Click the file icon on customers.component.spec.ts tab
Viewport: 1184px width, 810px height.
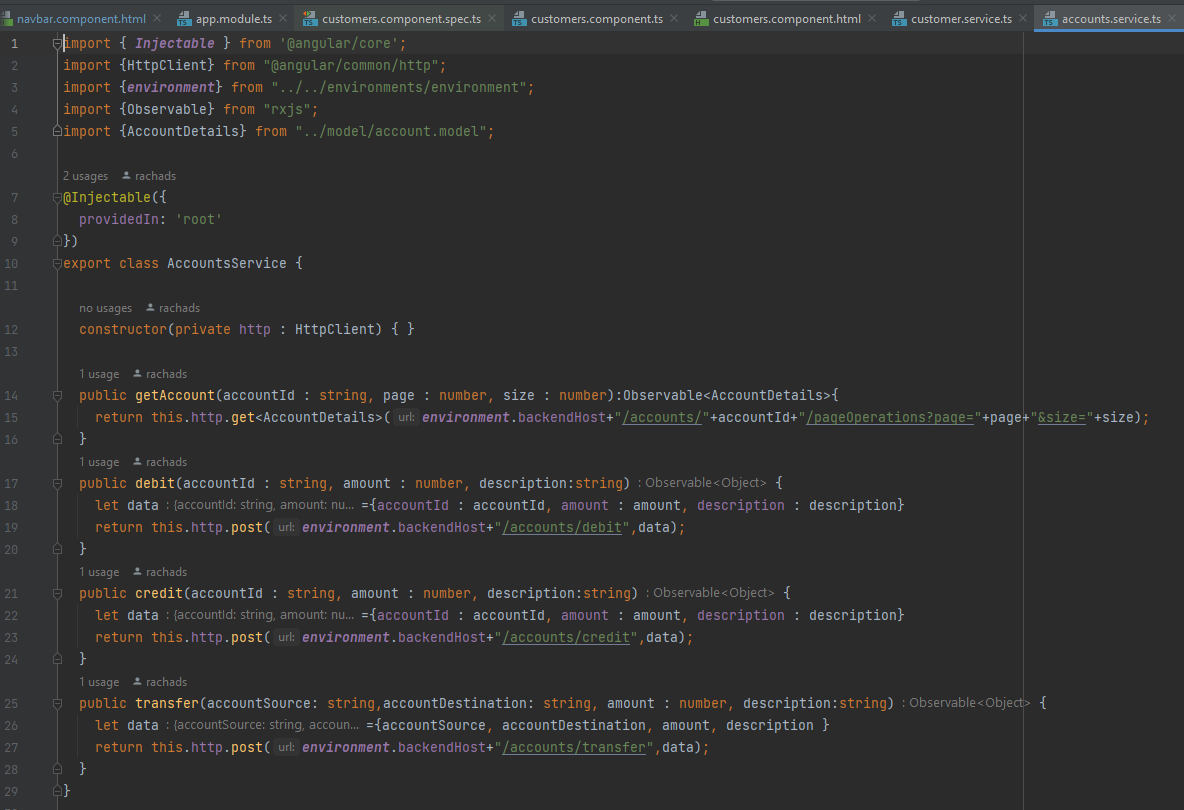point(310,17)
